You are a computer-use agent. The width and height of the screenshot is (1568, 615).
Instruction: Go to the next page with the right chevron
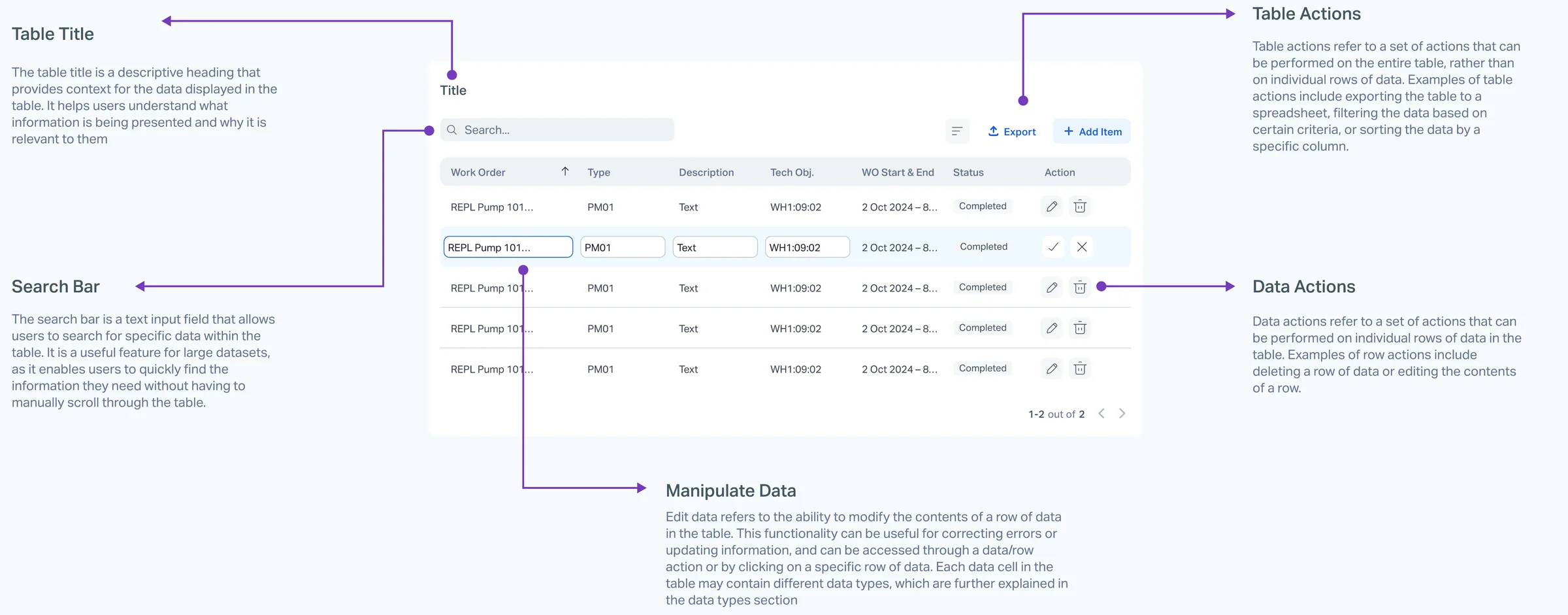(x=1122, y=414)
